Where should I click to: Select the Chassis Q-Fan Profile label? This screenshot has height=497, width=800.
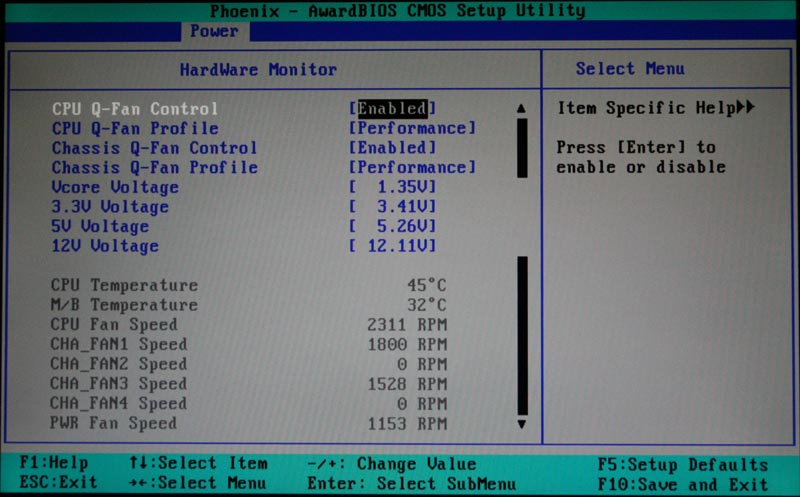click(x=154, y=167)
